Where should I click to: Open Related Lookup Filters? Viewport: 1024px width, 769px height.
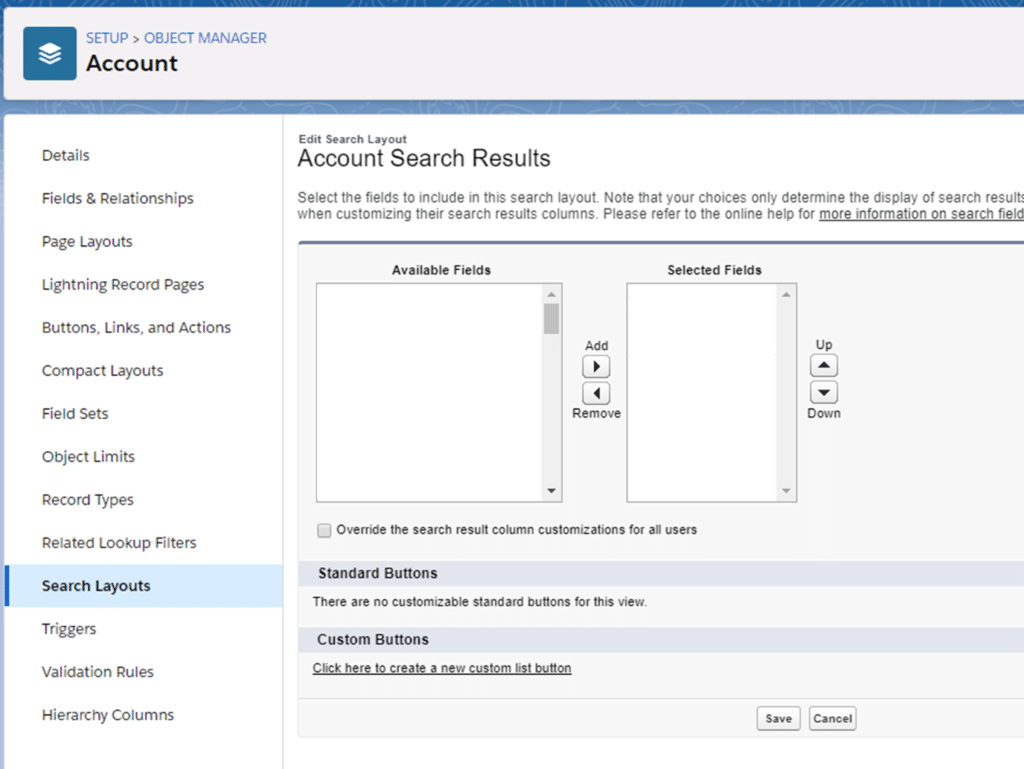[x=119, y=543]
